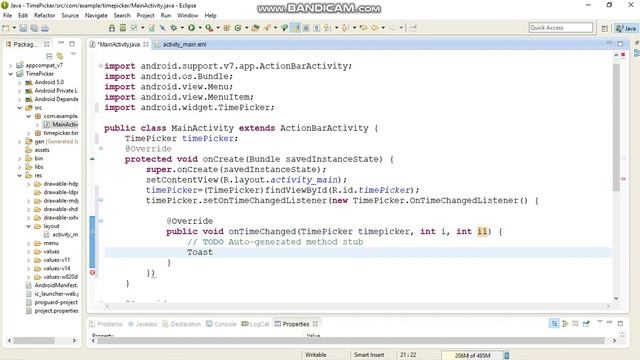
Task: Expand the appcompat_v7 project
Action: coord(10,65)
